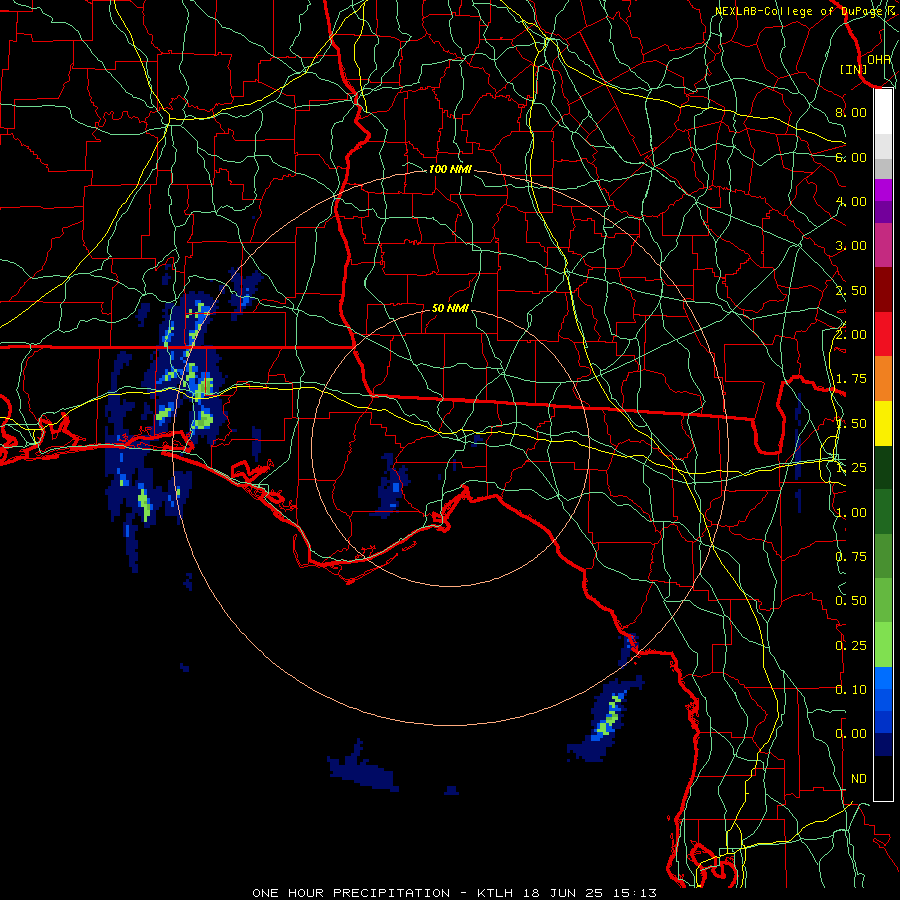Screen dimensions: 900x900
Task: Click the 6.00 legend value
Action: tap(851, 157)
